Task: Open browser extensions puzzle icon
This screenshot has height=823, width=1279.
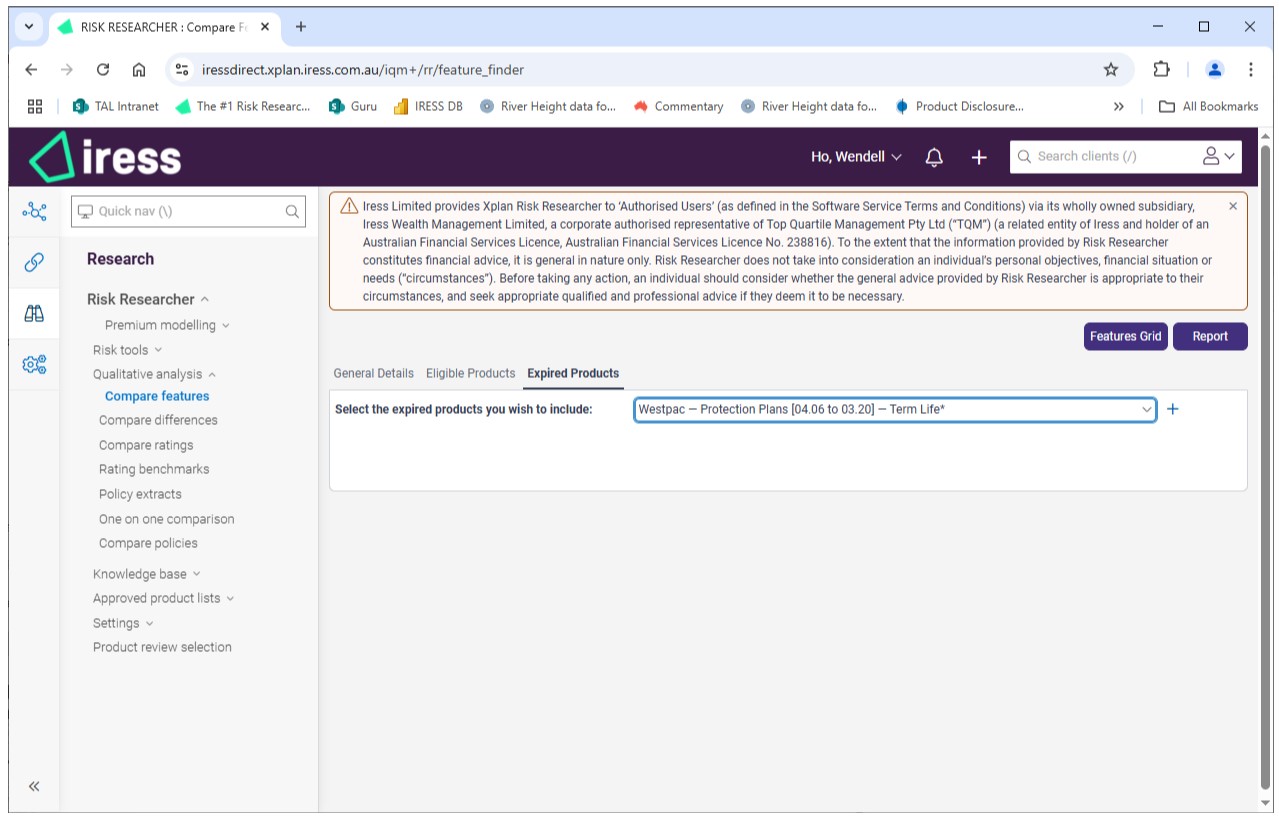Action: coord(1161,70)
